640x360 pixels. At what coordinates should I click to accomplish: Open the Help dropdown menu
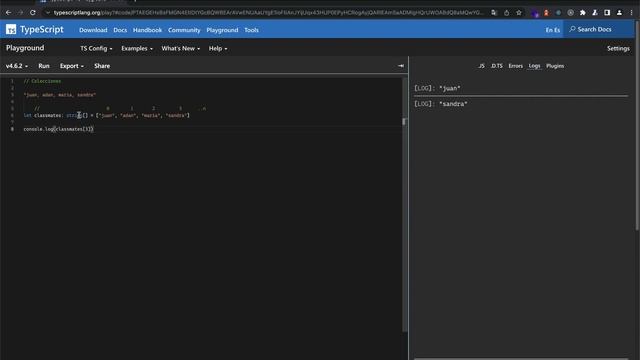[218, 48]
